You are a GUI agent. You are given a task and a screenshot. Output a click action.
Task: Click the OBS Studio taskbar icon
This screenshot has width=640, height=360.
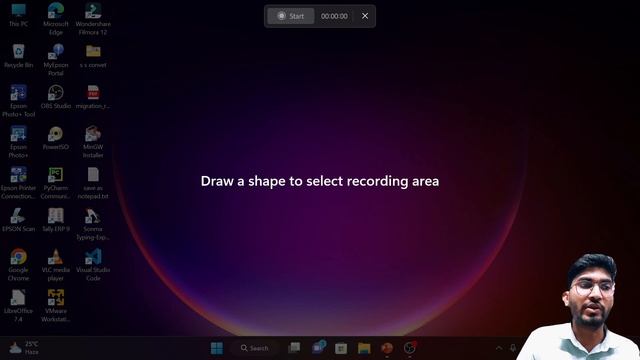coord(409,348)
